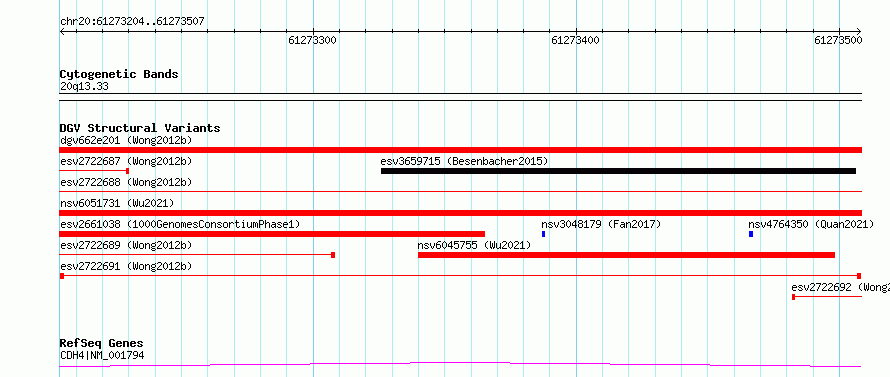The width and height of the screenshot is (890, 377).
Task: Open the esv2722692 variant label
Action: click(841, 287)
